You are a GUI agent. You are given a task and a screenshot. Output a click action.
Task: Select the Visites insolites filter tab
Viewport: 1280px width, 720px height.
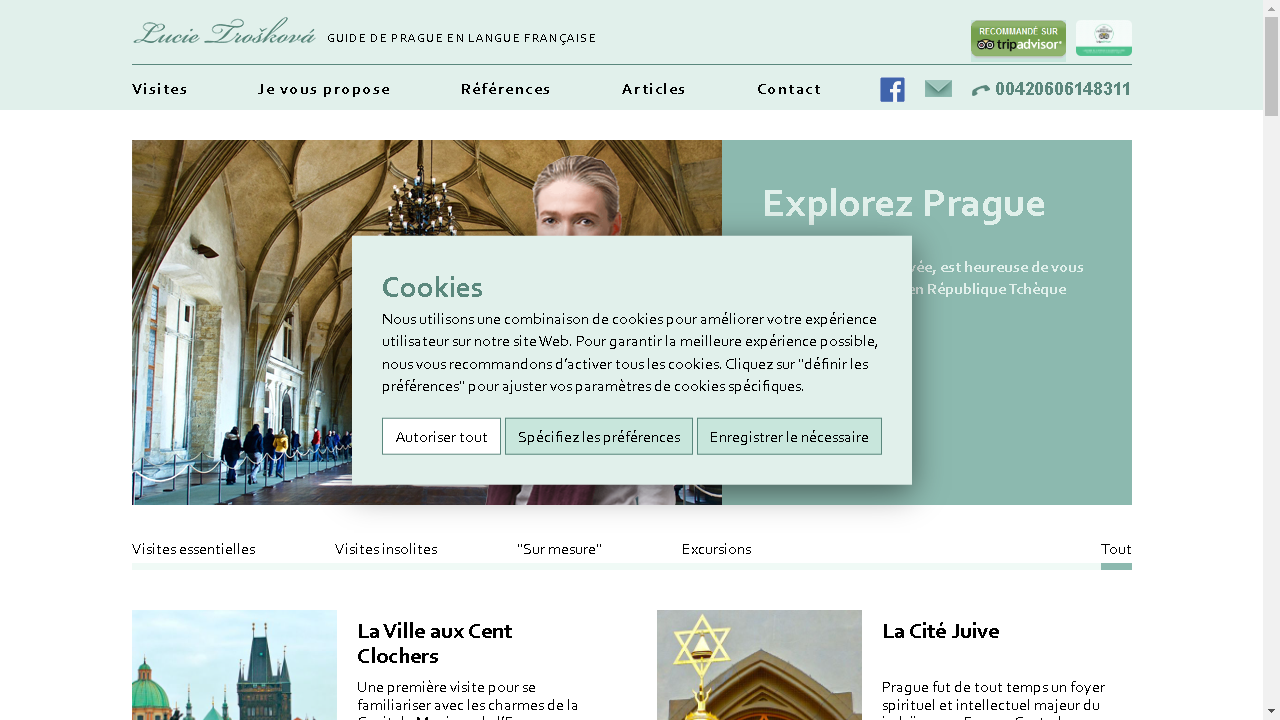pos(386,549)
